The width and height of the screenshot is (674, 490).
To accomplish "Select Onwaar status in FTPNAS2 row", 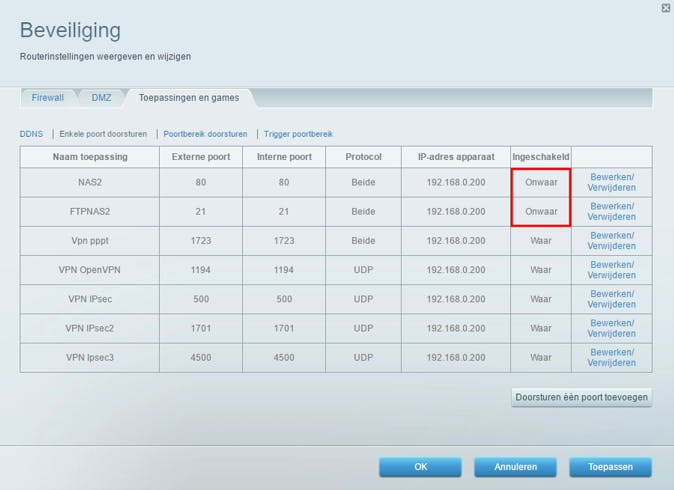I will tap(541, 211).
